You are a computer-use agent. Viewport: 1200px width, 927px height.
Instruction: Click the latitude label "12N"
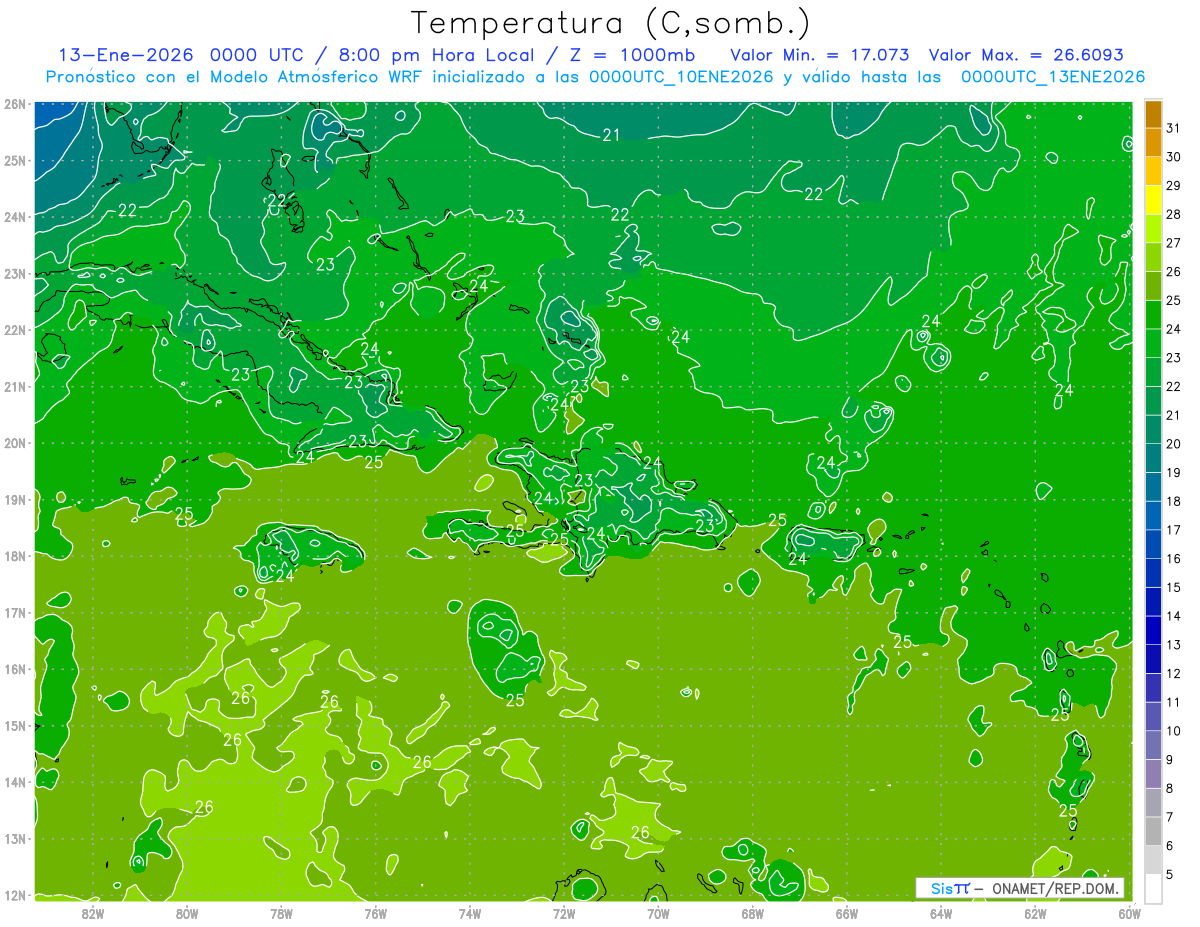14,894
